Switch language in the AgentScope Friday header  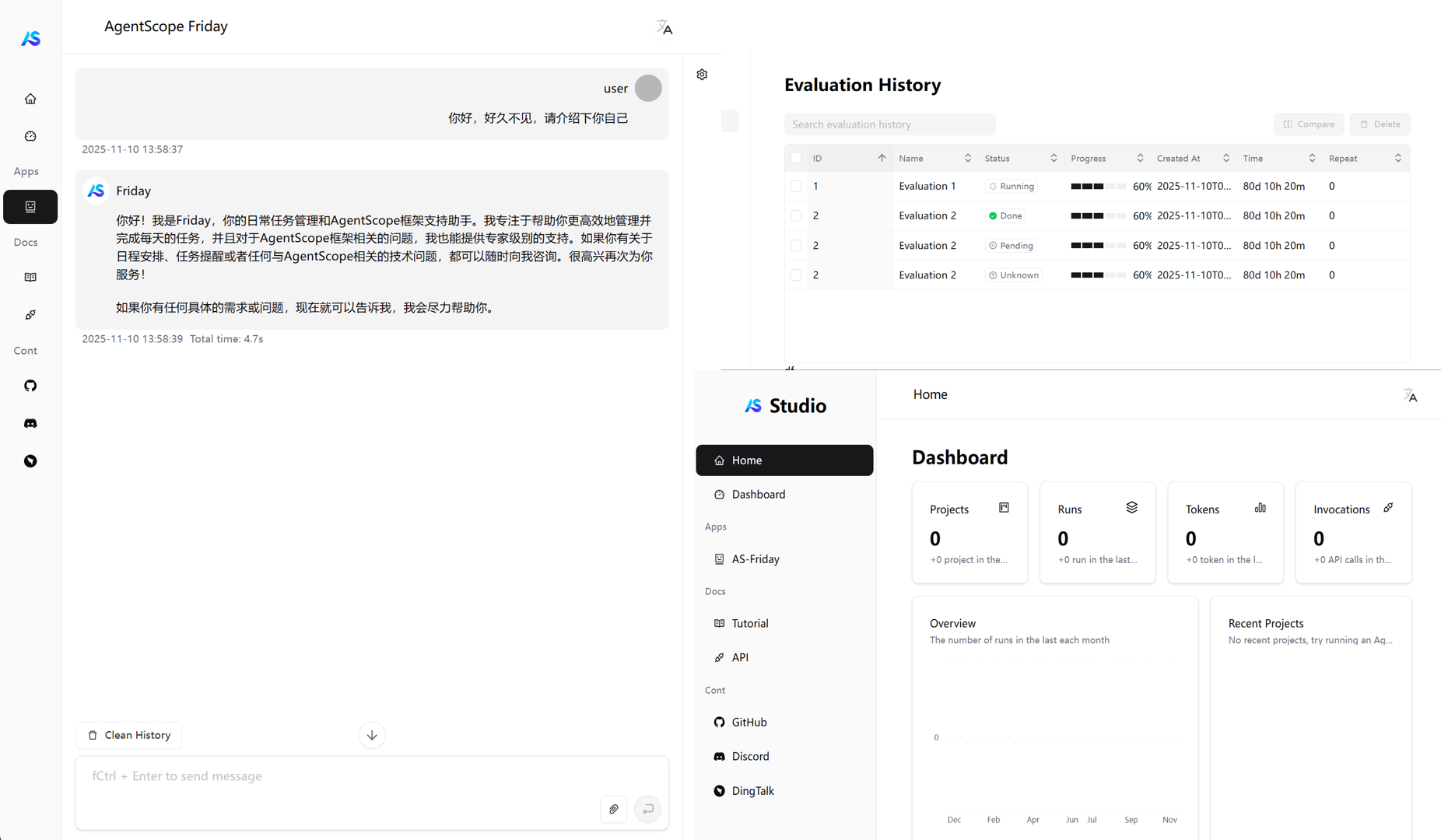coord(664,27)
